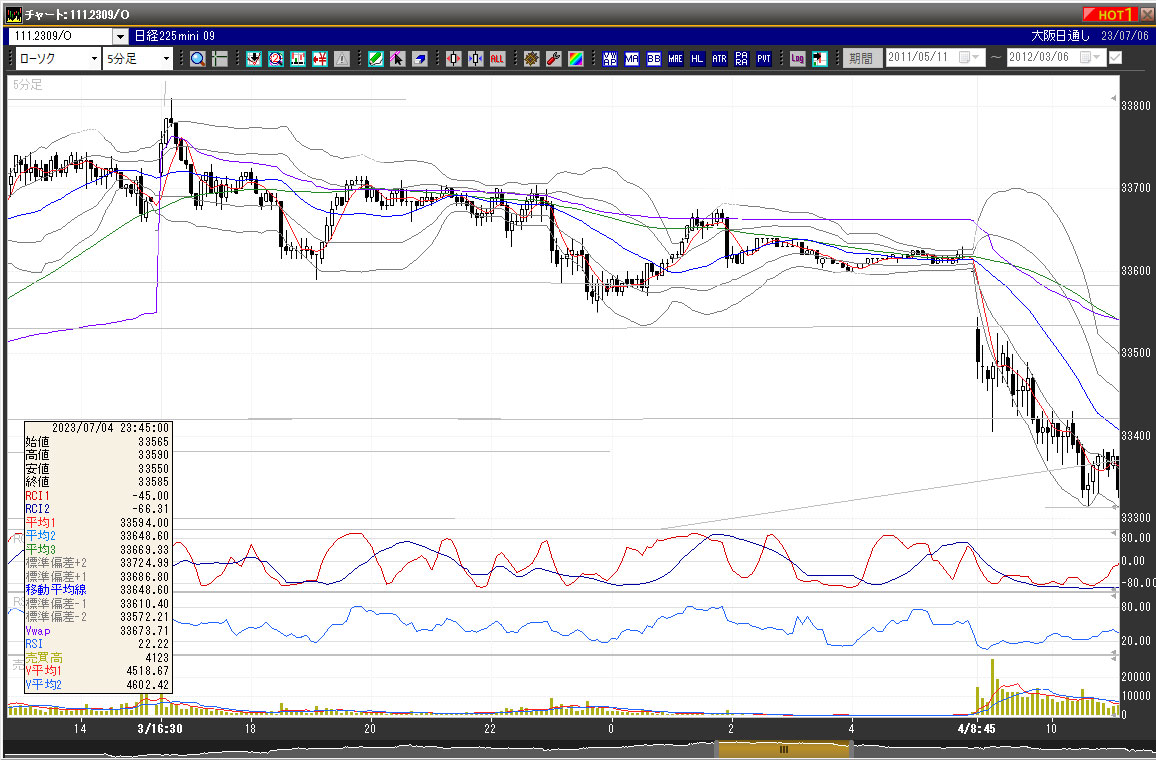Click the 4/8:45 time axis label

pos(977,728)
